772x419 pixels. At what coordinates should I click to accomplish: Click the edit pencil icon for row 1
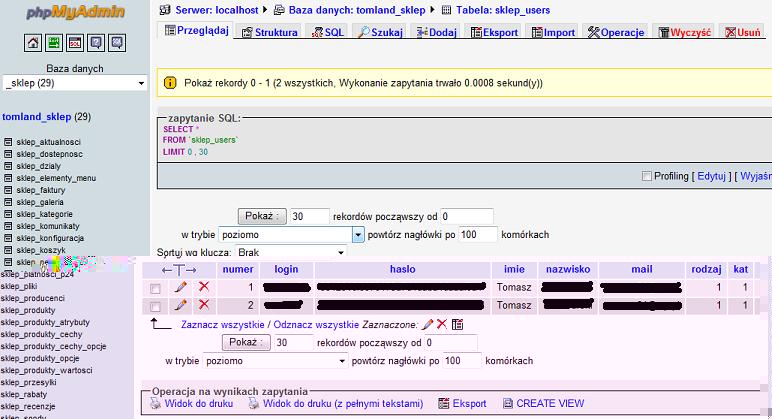(181, 288)
